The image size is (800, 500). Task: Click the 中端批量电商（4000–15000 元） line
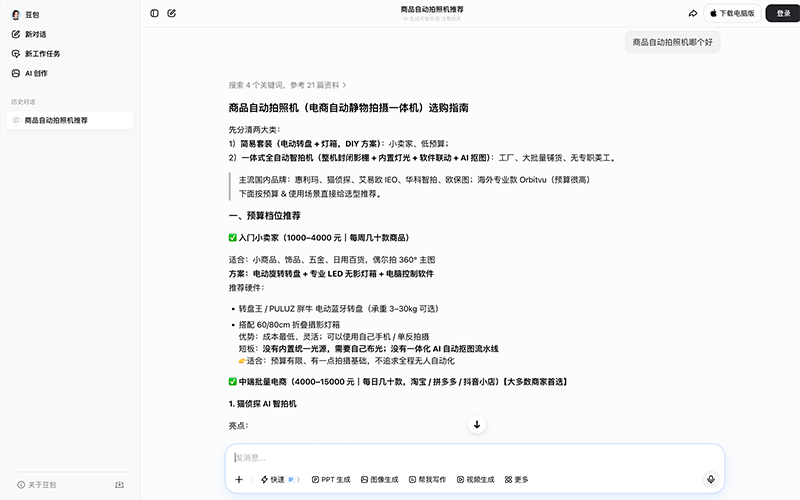point(398,382)
